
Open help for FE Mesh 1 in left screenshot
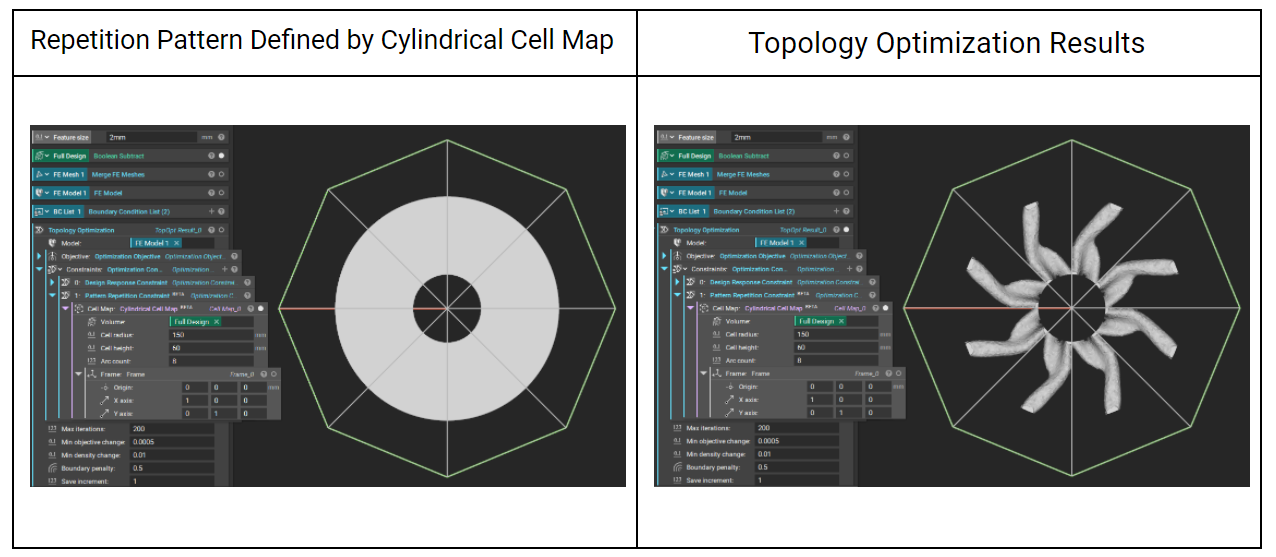[211, 174]
